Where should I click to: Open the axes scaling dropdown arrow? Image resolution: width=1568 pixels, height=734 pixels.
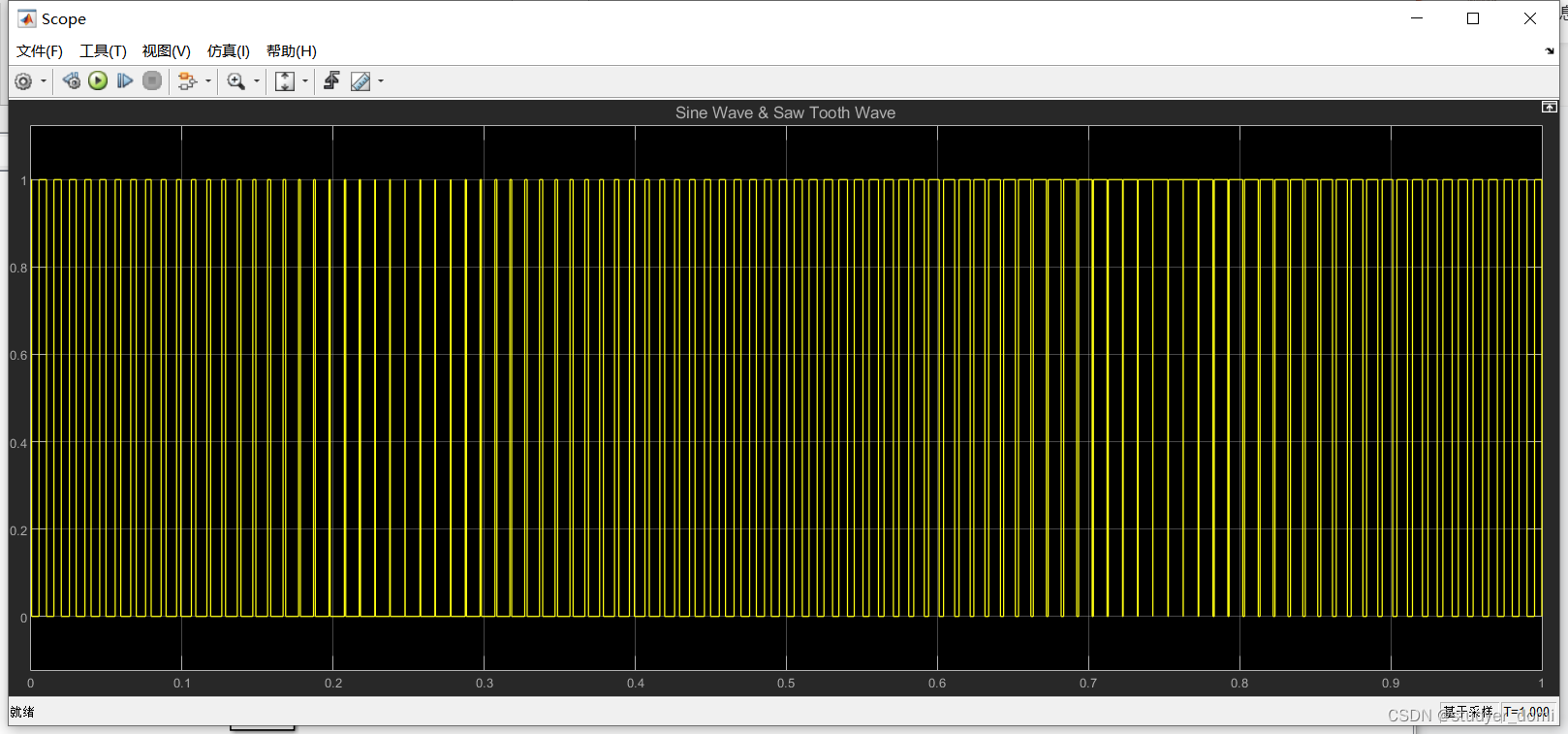305,81
